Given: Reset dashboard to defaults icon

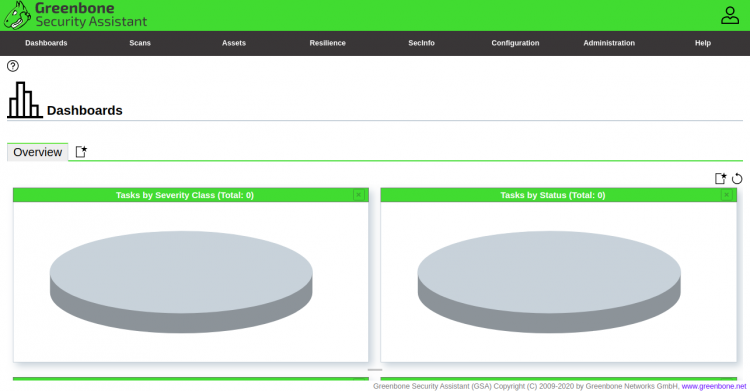Looking at the screenshot, I should [737, 179].
